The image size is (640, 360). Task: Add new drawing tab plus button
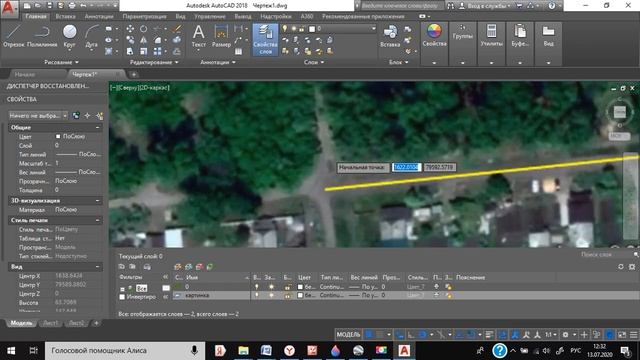(x=133, y=75)
